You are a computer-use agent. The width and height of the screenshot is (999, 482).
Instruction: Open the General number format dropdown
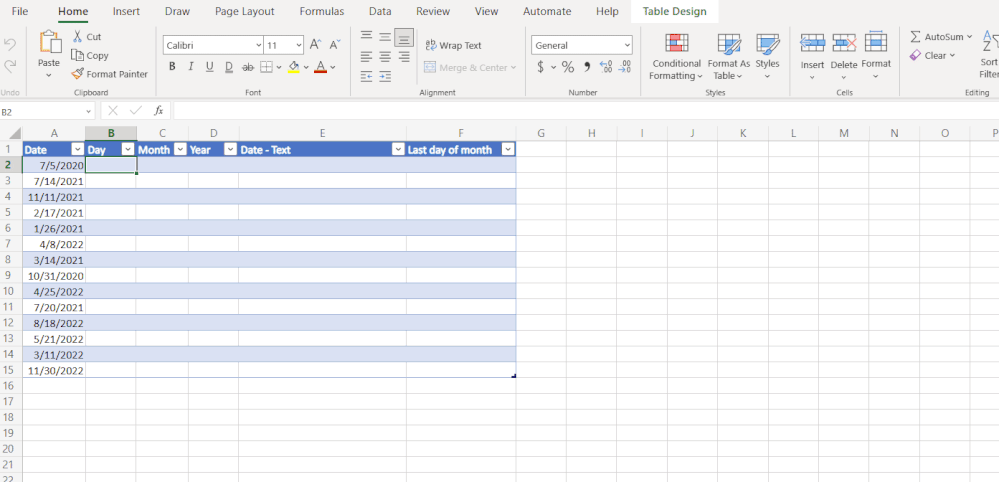pyautogui.click(x=628, y=45)
